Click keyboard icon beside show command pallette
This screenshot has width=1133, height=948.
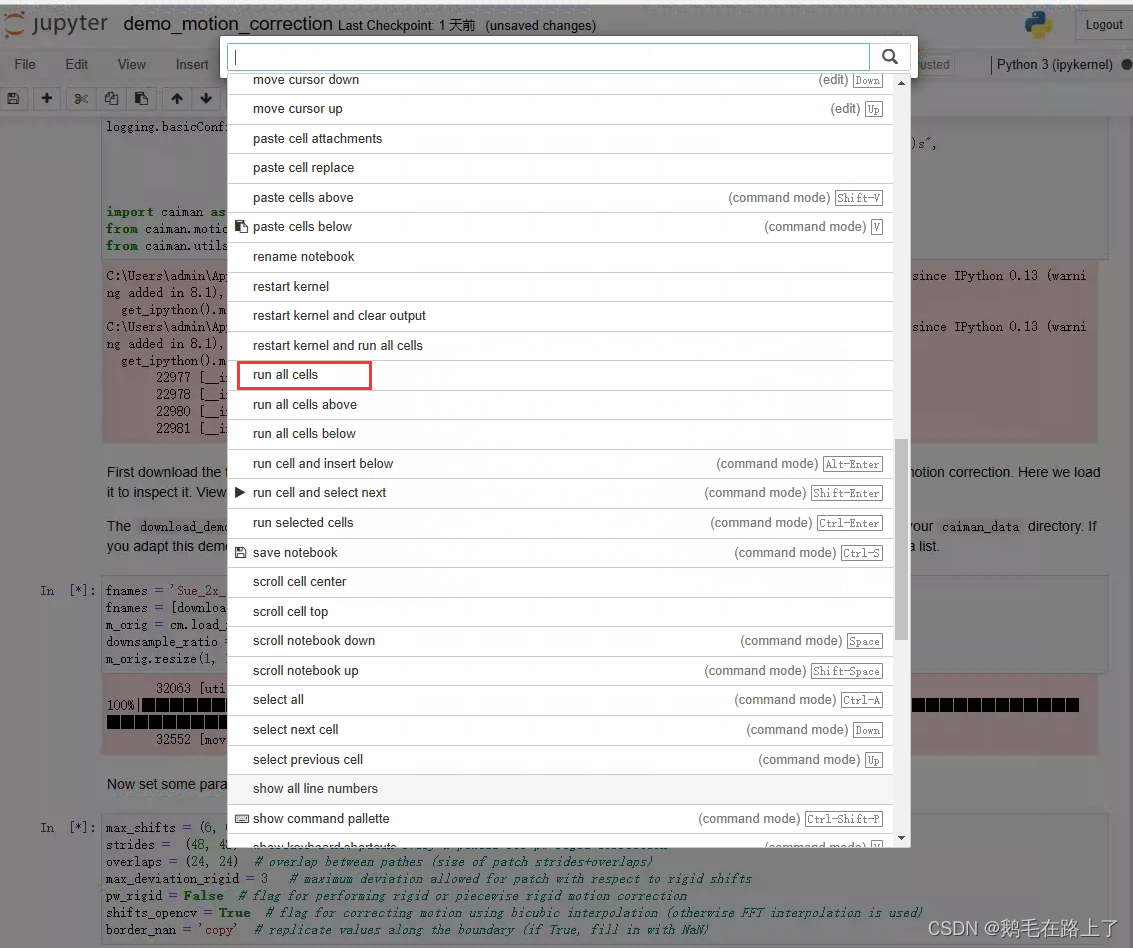coord(242,819)
